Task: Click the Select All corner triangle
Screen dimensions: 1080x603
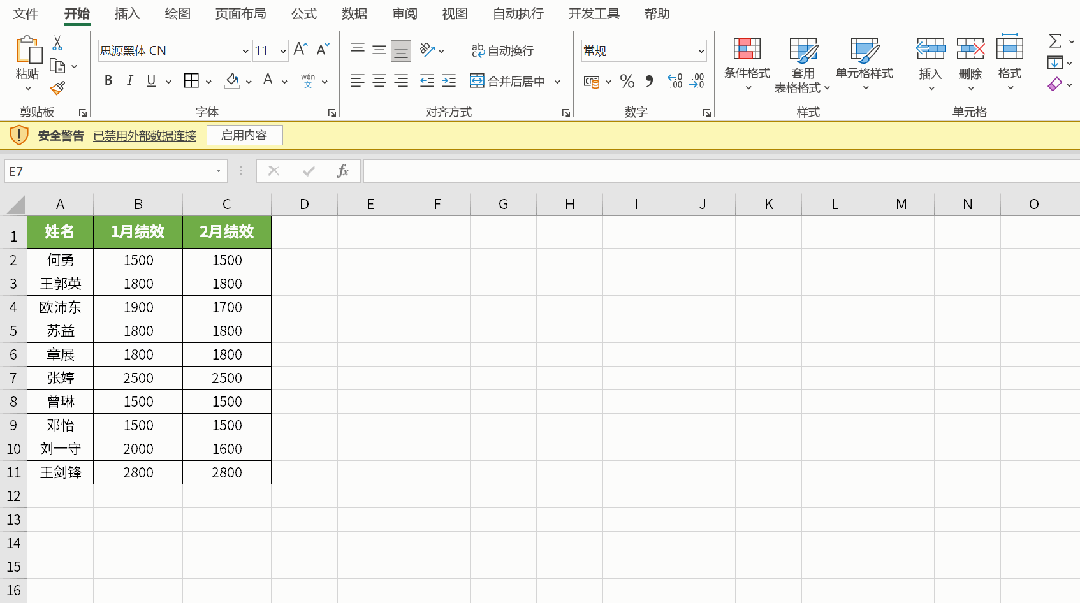Action: pyautogui.click(x=15, y=204)
